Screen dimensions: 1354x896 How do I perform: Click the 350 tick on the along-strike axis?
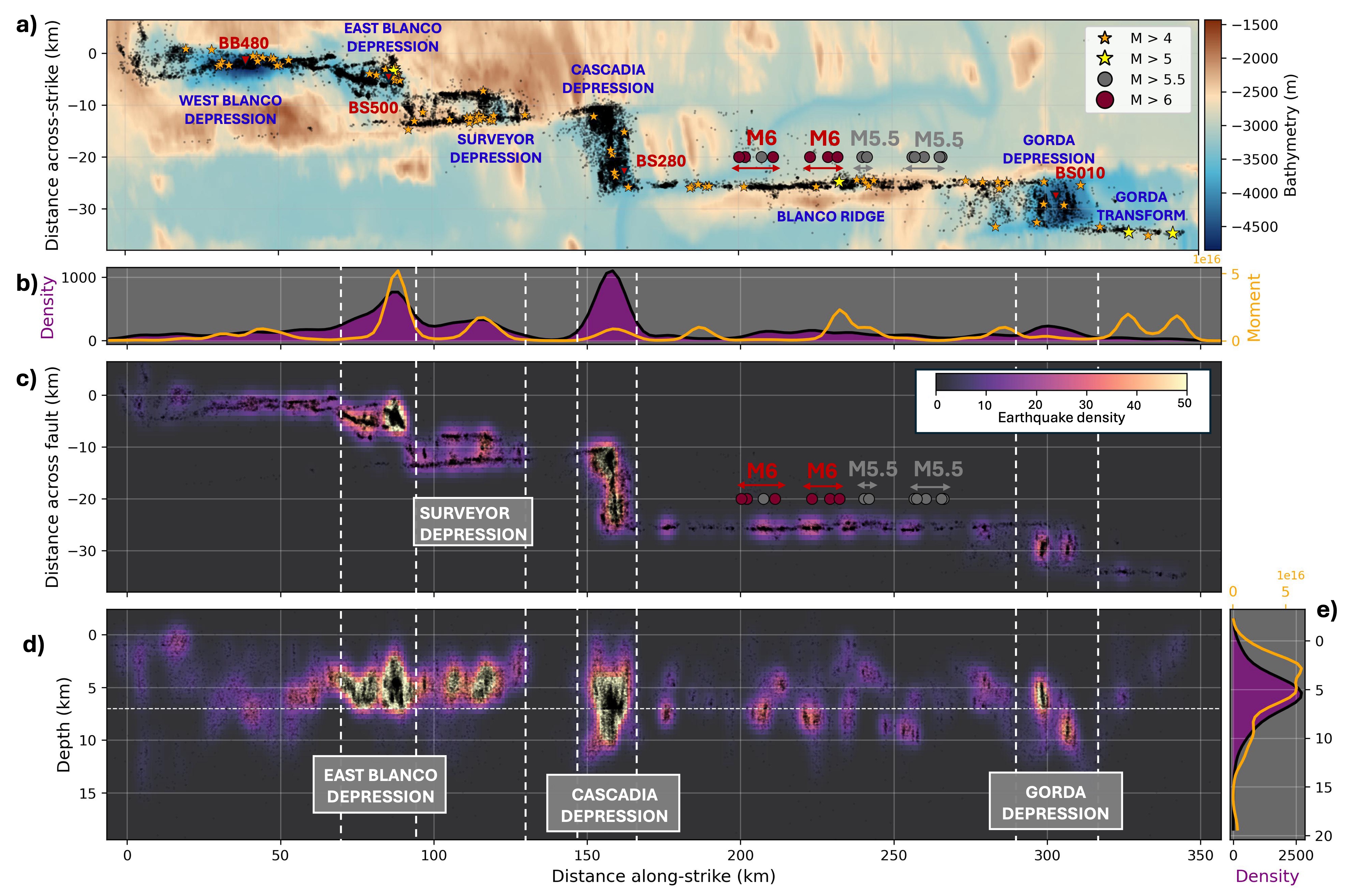tap(1200, 855)
